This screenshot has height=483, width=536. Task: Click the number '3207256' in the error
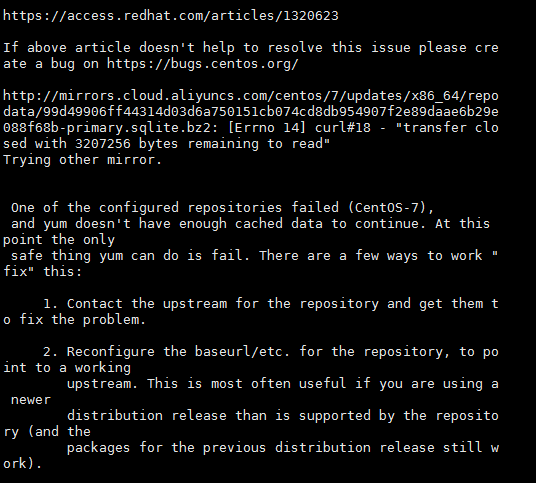[x=103, y=144]
